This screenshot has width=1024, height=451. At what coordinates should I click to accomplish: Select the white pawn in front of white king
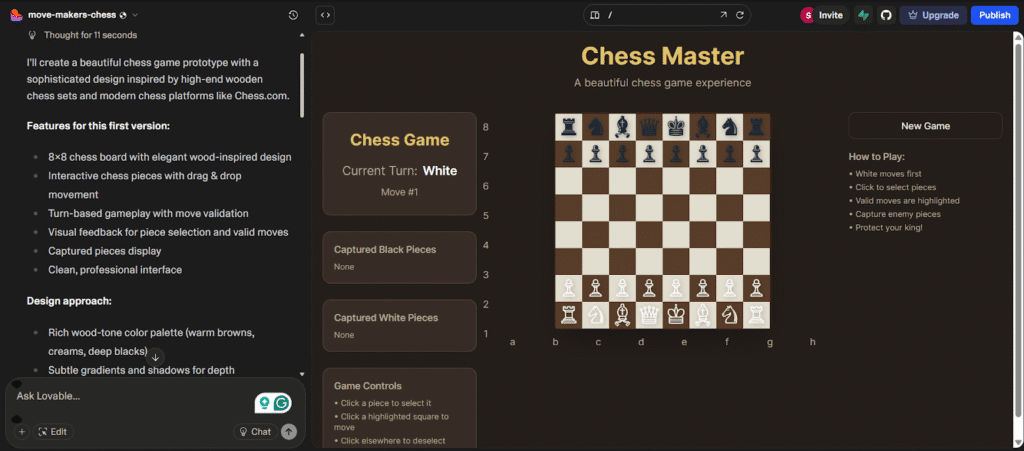(x=675, y=288)
